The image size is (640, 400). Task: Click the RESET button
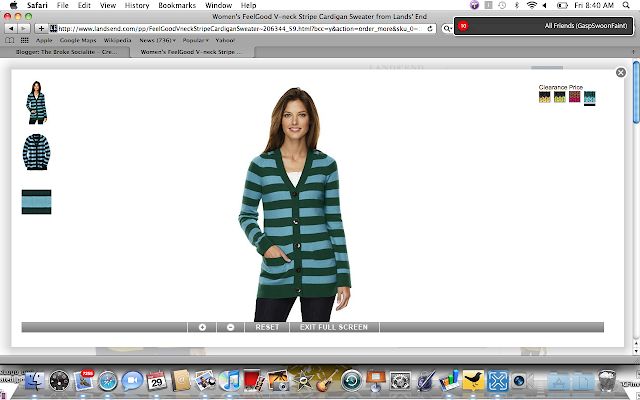(x=267, y=327)
